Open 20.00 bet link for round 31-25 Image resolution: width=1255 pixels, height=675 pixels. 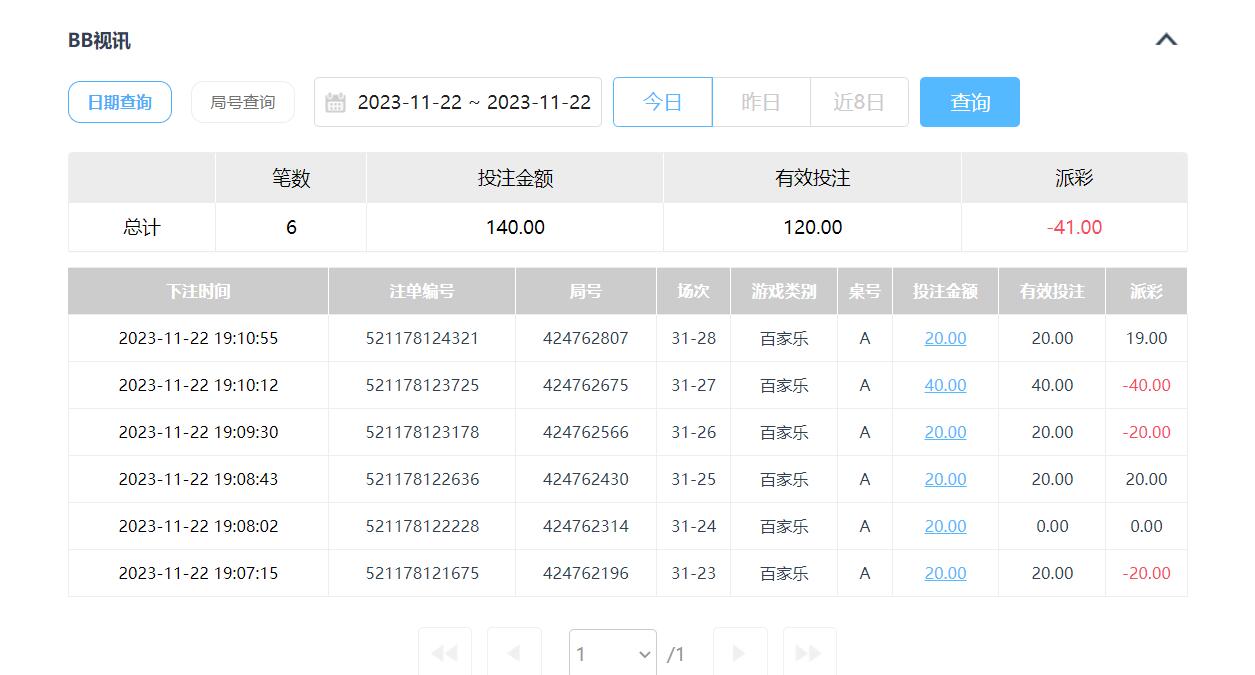click(945, 479)
